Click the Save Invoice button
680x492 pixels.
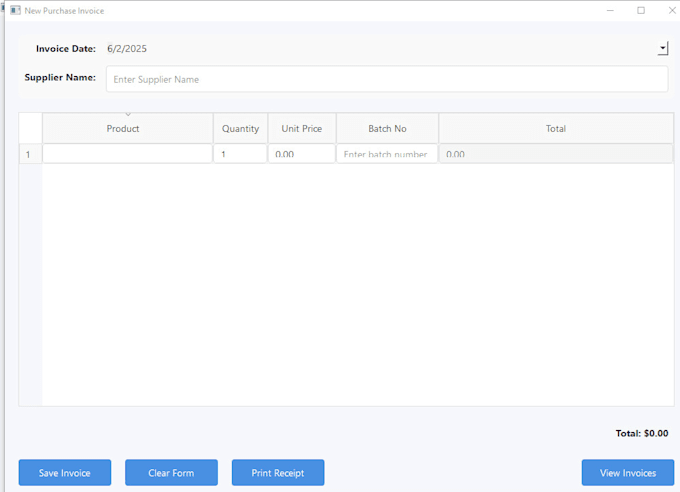click(65, 472)
